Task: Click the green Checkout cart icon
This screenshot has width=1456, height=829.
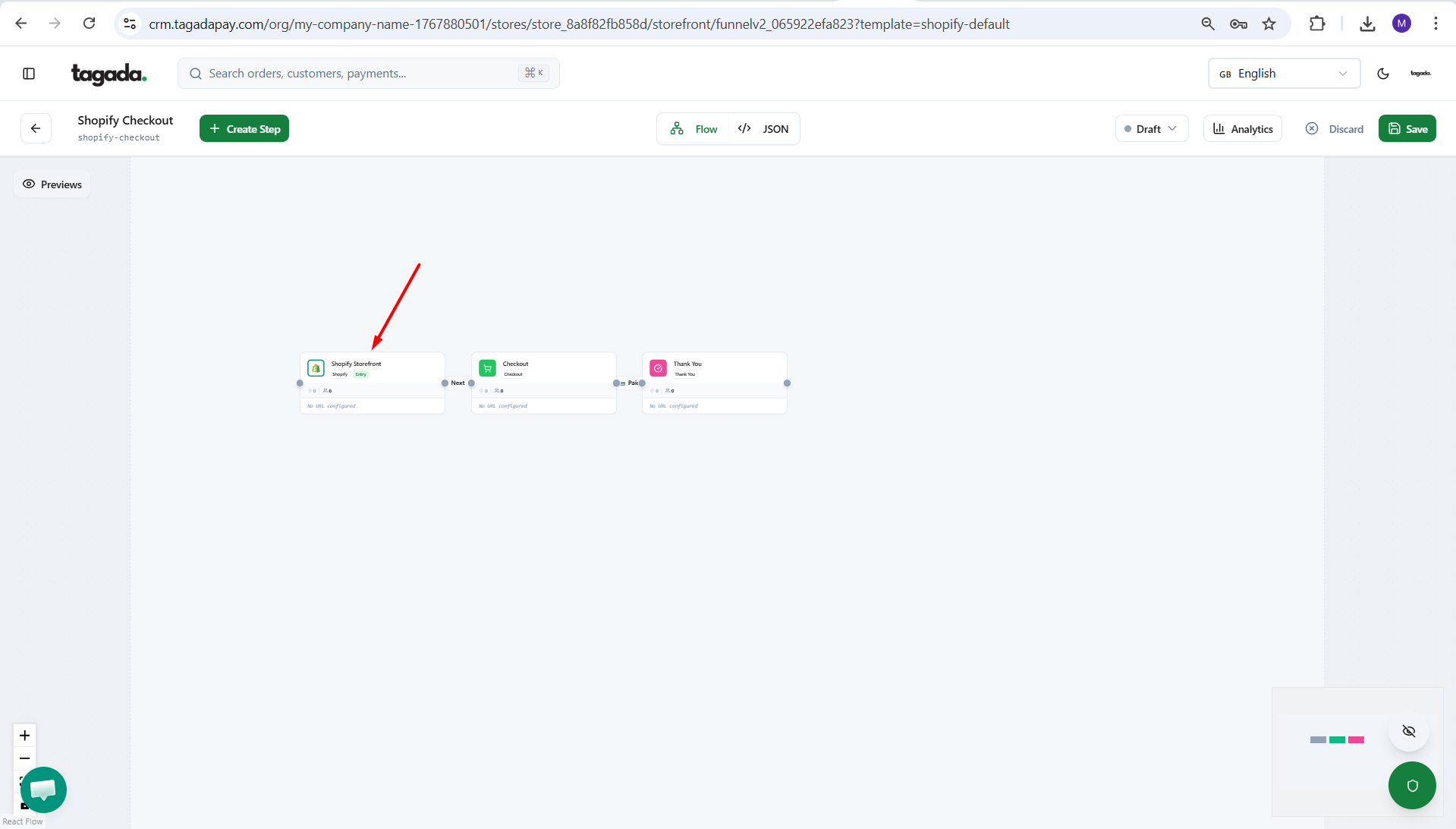Action: (x=487, y=368)
